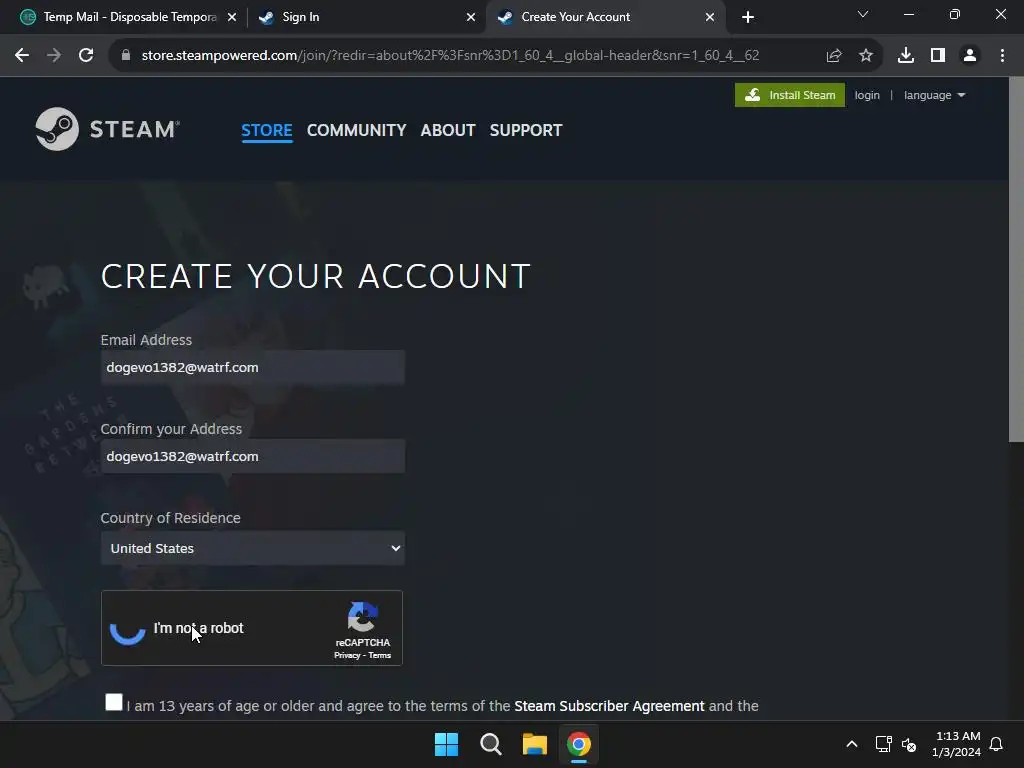
Task: Open the reCAPTCHA Privacy link
Action: (x=347, y=655)
